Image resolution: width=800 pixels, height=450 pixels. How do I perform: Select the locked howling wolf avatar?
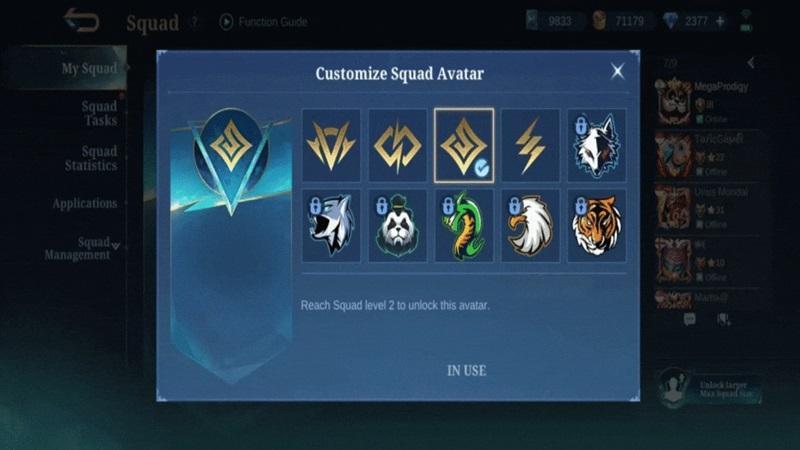coord(331,226)
